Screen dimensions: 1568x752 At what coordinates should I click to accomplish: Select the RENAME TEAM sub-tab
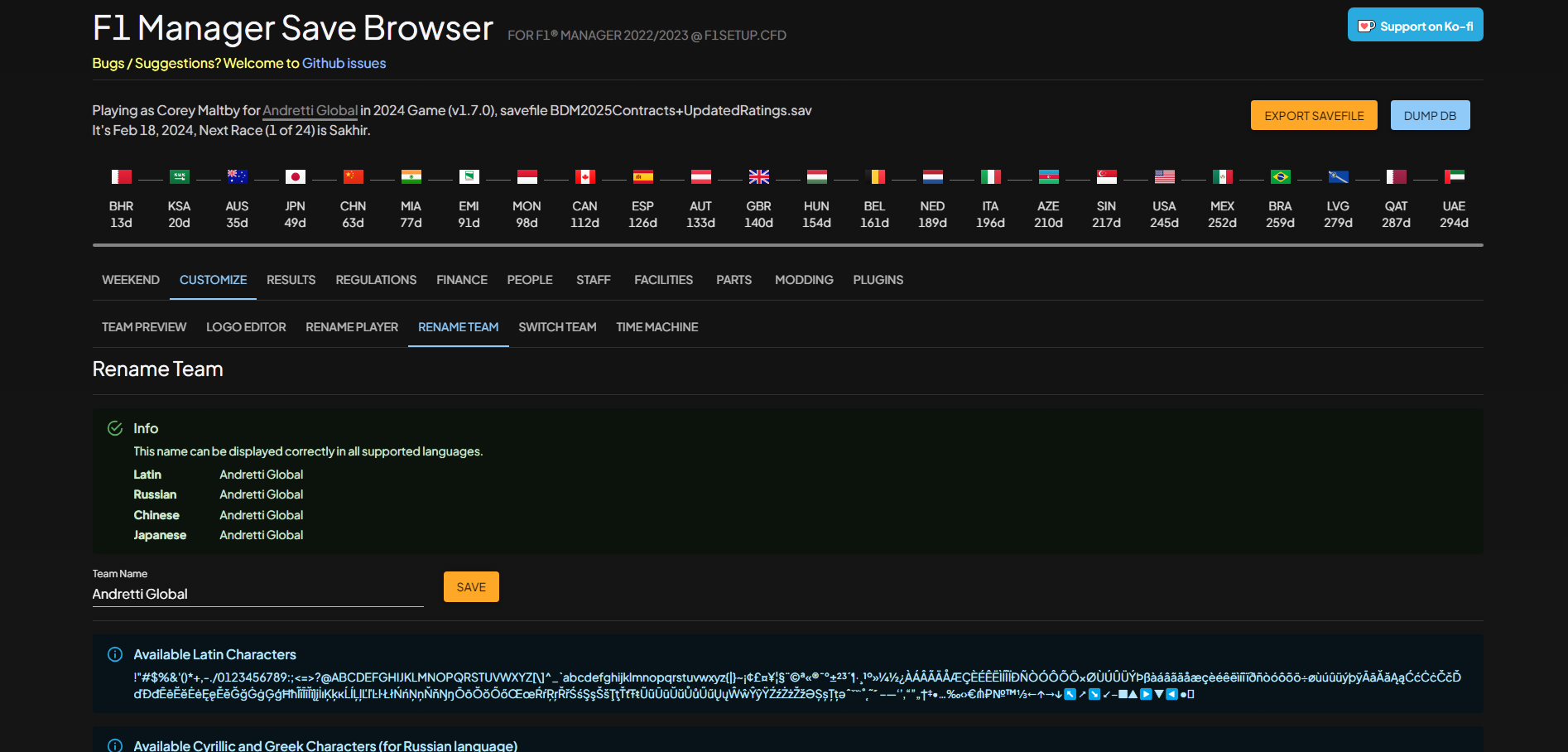[x=459, y=327]
